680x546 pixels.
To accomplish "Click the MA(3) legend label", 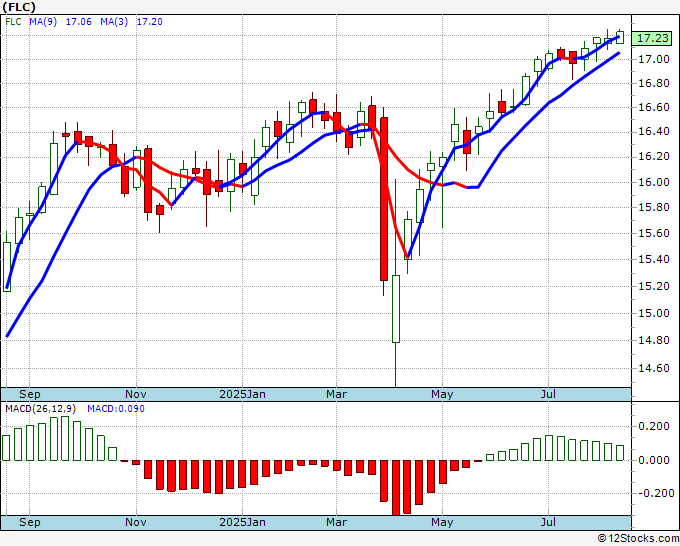I will (x=114, y=22).
